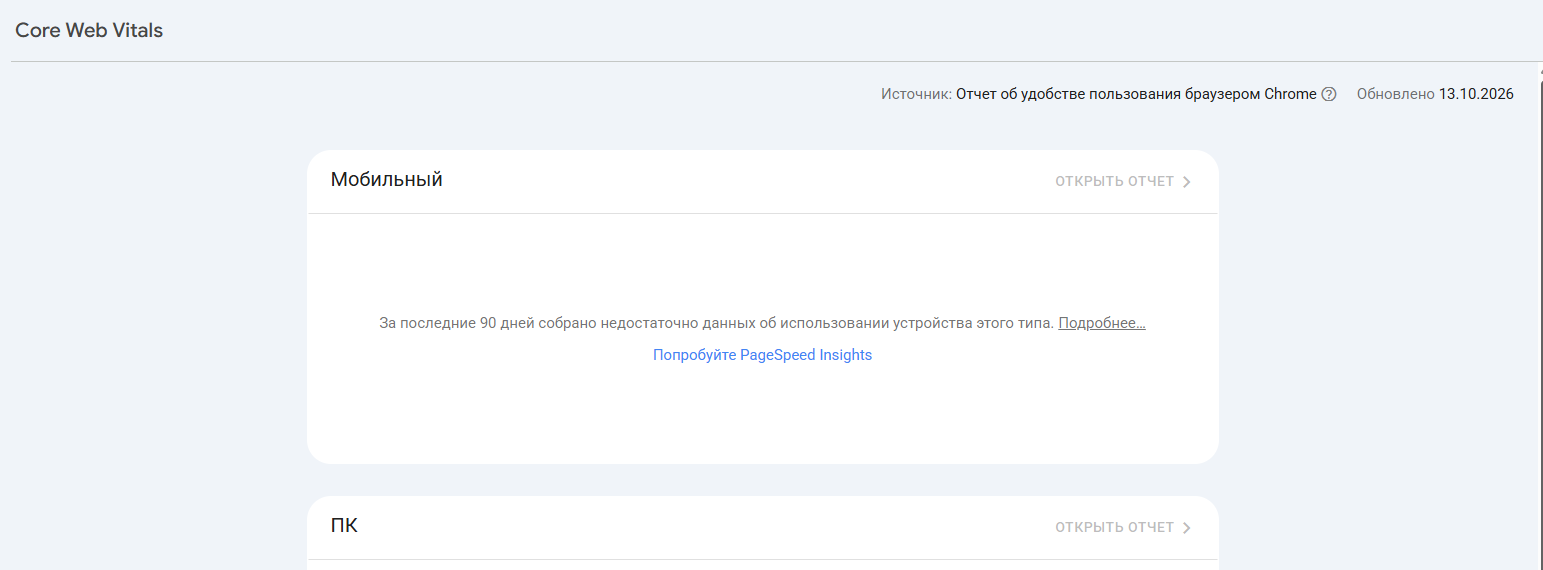Select the Мобильный card heading
The image size is (1543, 570).
coord(387,180)
